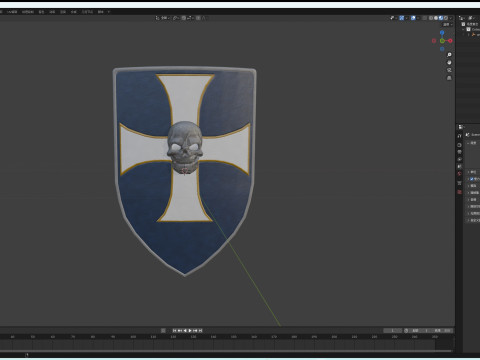The image size is (480, 360).
Task: Toggle the Gravity panel checkbox
Action: coord(471,179)
